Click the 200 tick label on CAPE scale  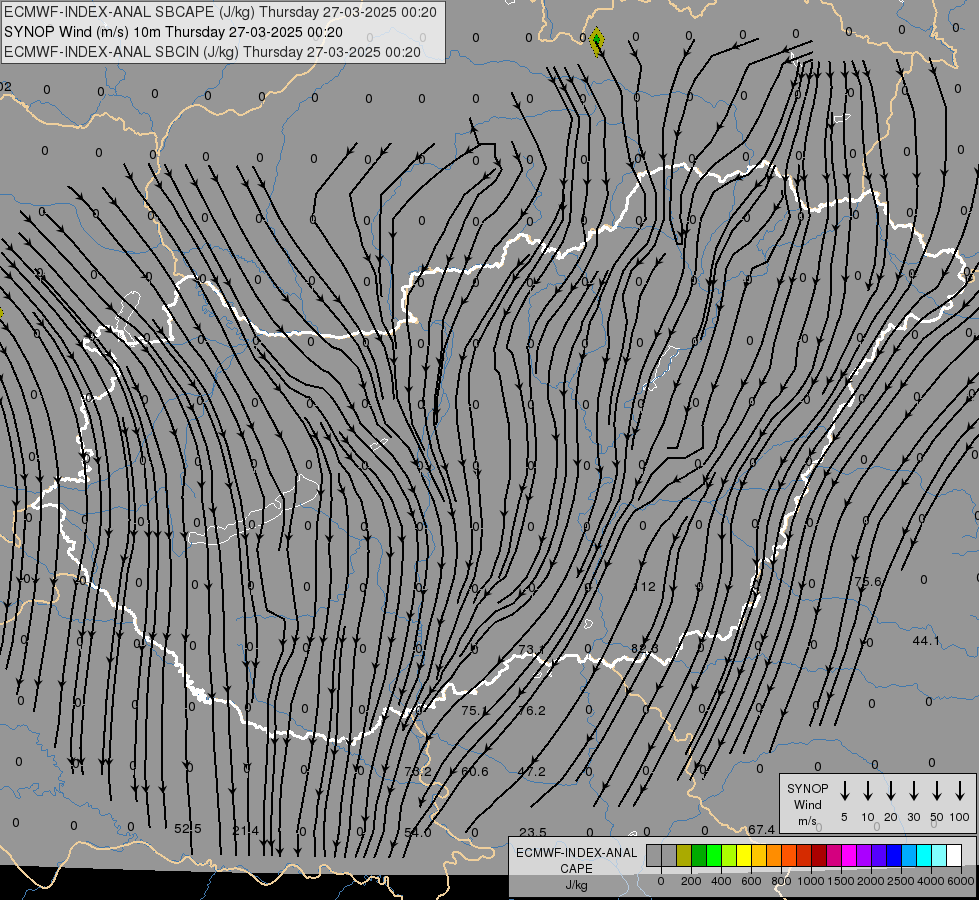(691, 881)
